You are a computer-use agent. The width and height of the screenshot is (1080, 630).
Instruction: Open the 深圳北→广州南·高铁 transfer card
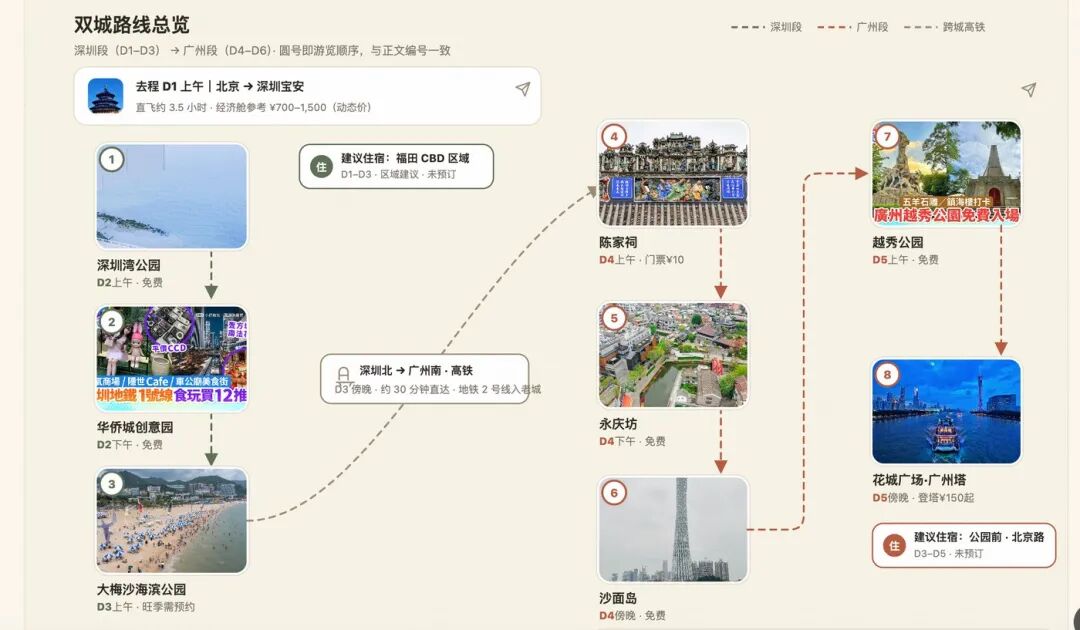(x=424, y=379)
